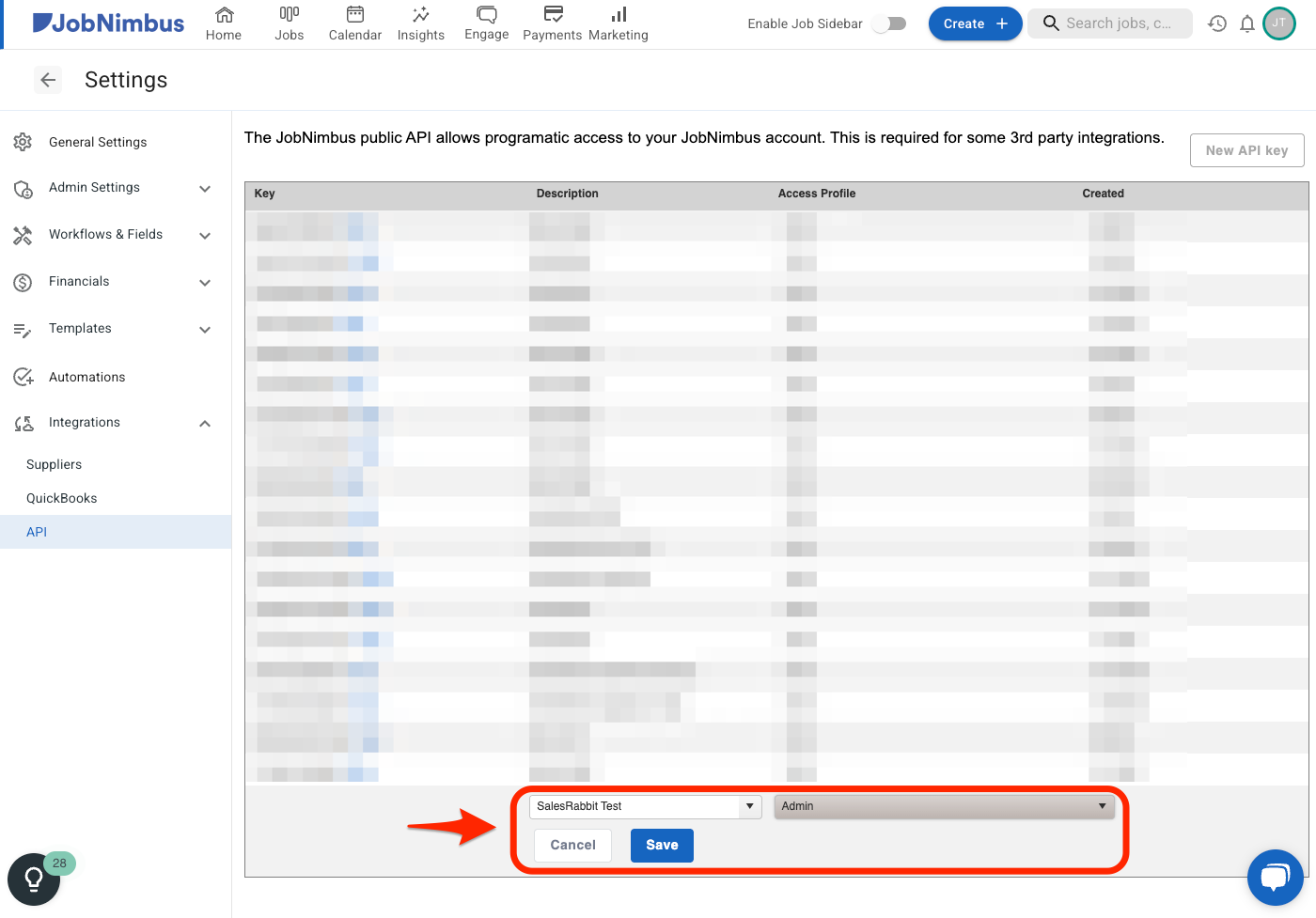Click the New API key button
Screen dimensions: 1316x918
coord(1246,150)
